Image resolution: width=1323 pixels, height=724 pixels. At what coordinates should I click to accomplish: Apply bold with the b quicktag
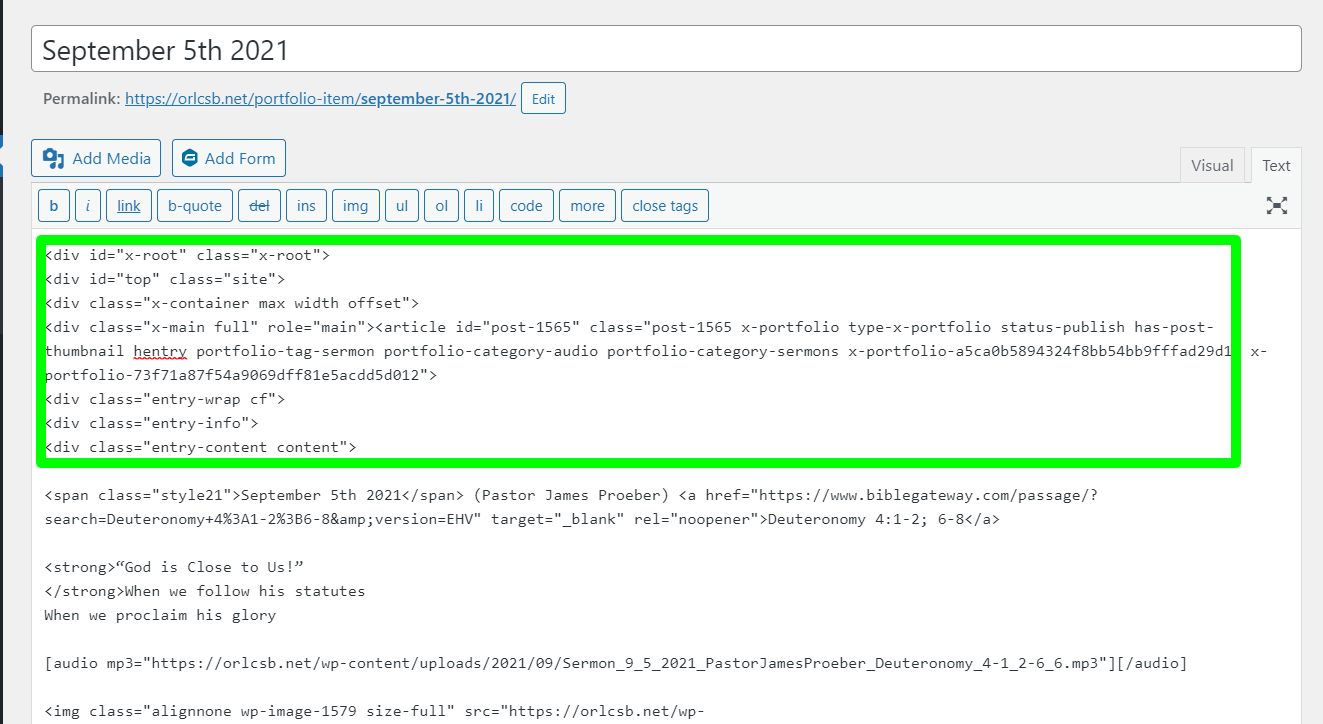tap(54, 206)
